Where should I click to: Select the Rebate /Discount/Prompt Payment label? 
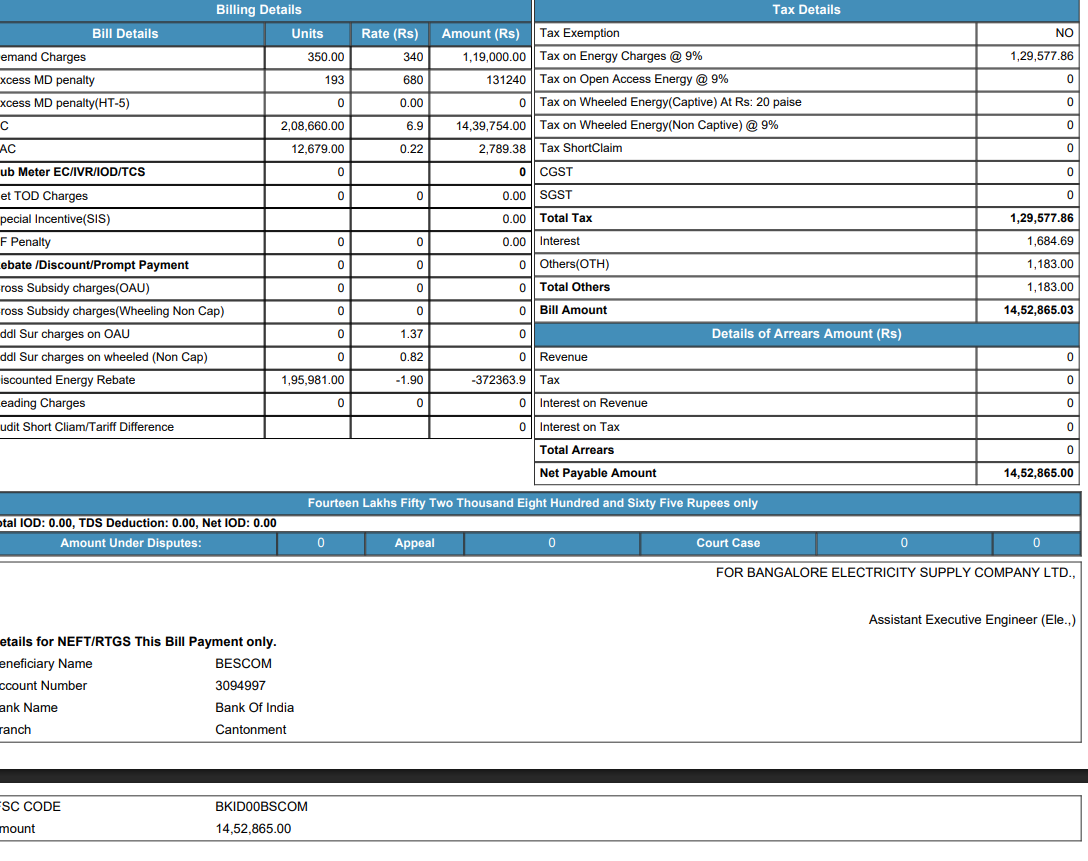pos(94,264)
